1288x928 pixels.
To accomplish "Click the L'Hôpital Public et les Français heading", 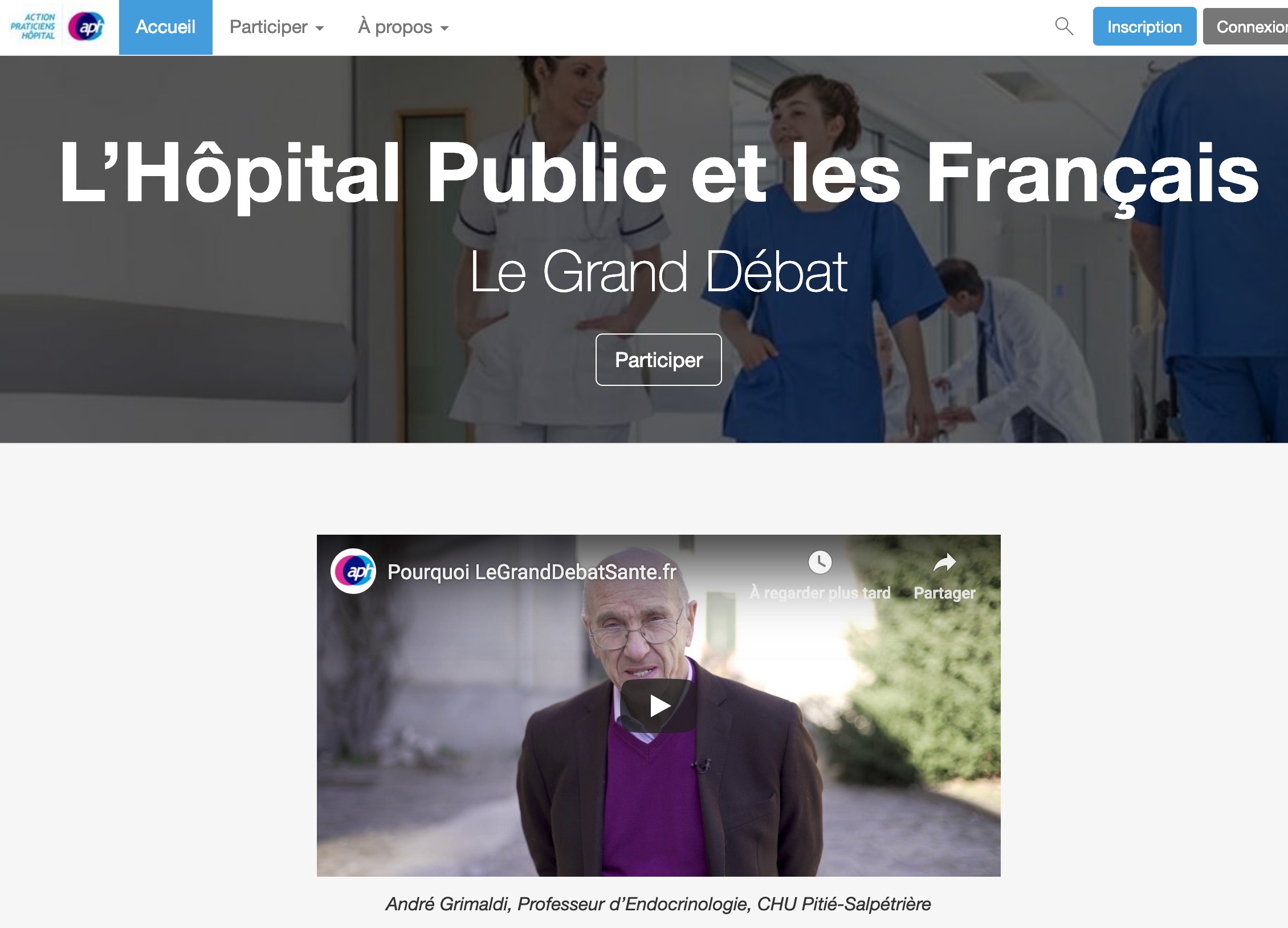I will [x=659, y=174].
